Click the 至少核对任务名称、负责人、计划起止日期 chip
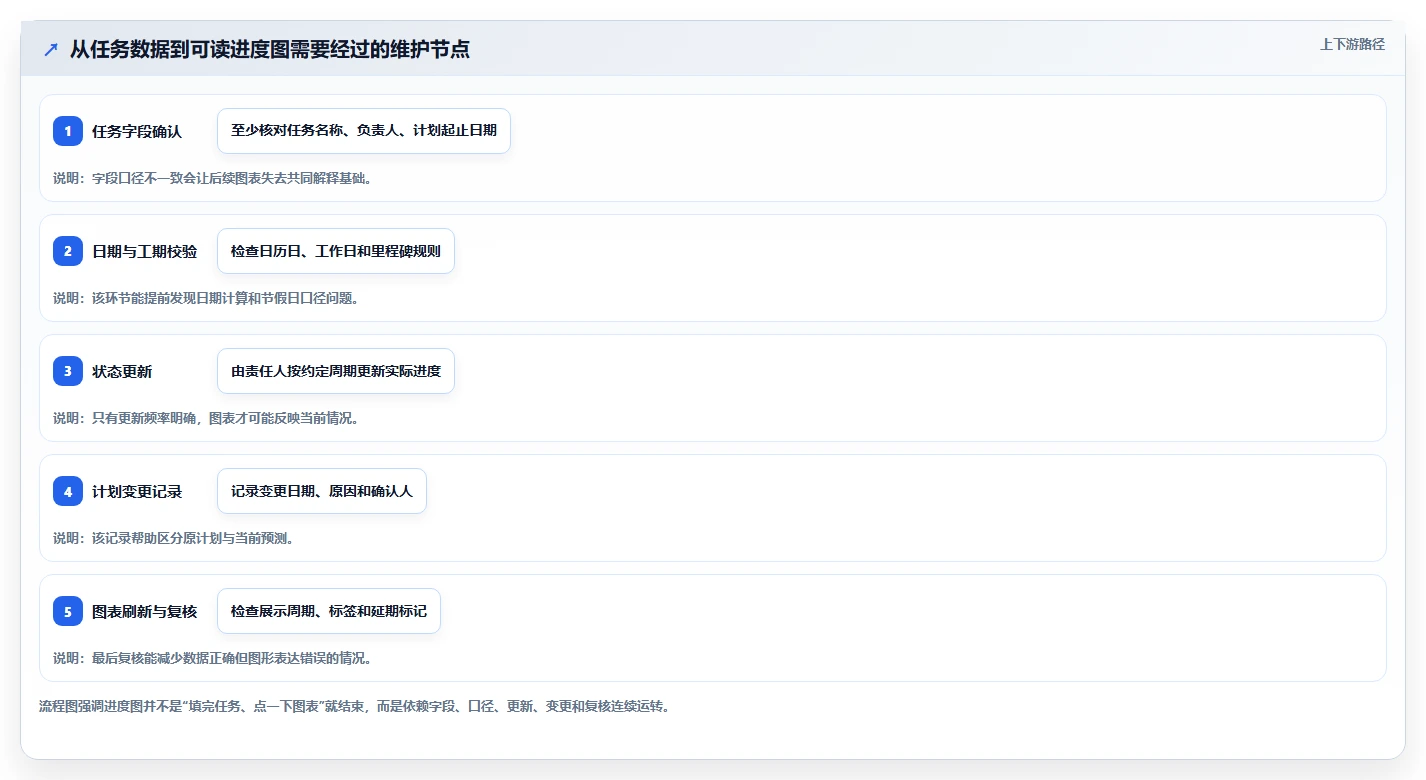The image size is (1426, 780). click(x=364, y=131)
